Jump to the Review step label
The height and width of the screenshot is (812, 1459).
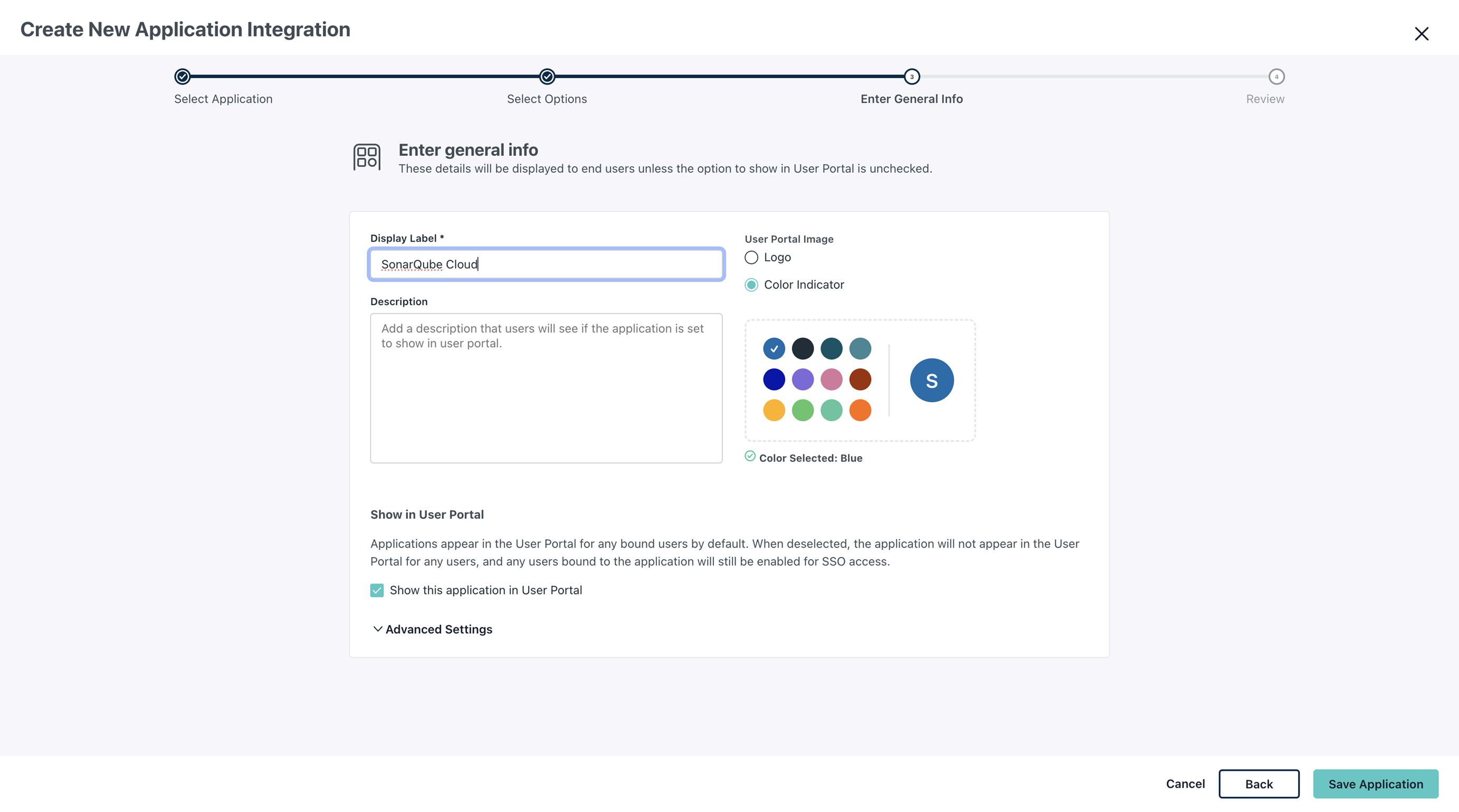[x=1265, y=99]
